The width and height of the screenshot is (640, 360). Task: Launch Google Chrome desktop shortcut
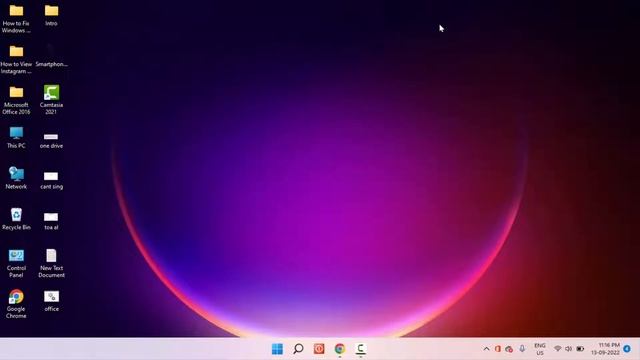pyautogui.click(x=16, y=304)
